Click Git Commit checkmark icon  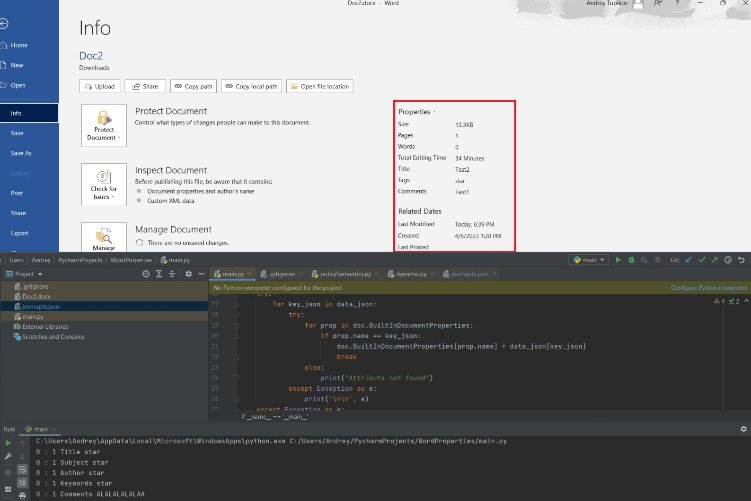(x=702, y=260)
